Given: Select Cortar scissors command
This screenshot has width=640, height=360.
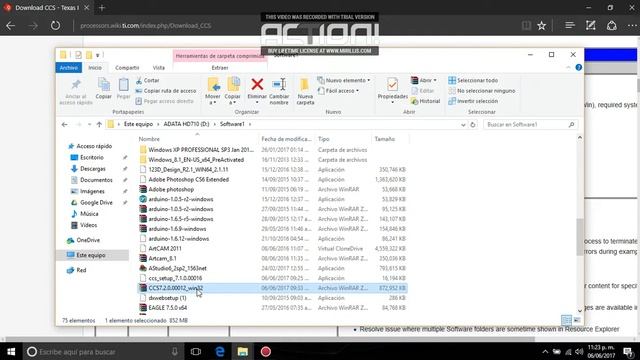Looking at the screenshot, I should click(x=148, y=80).
